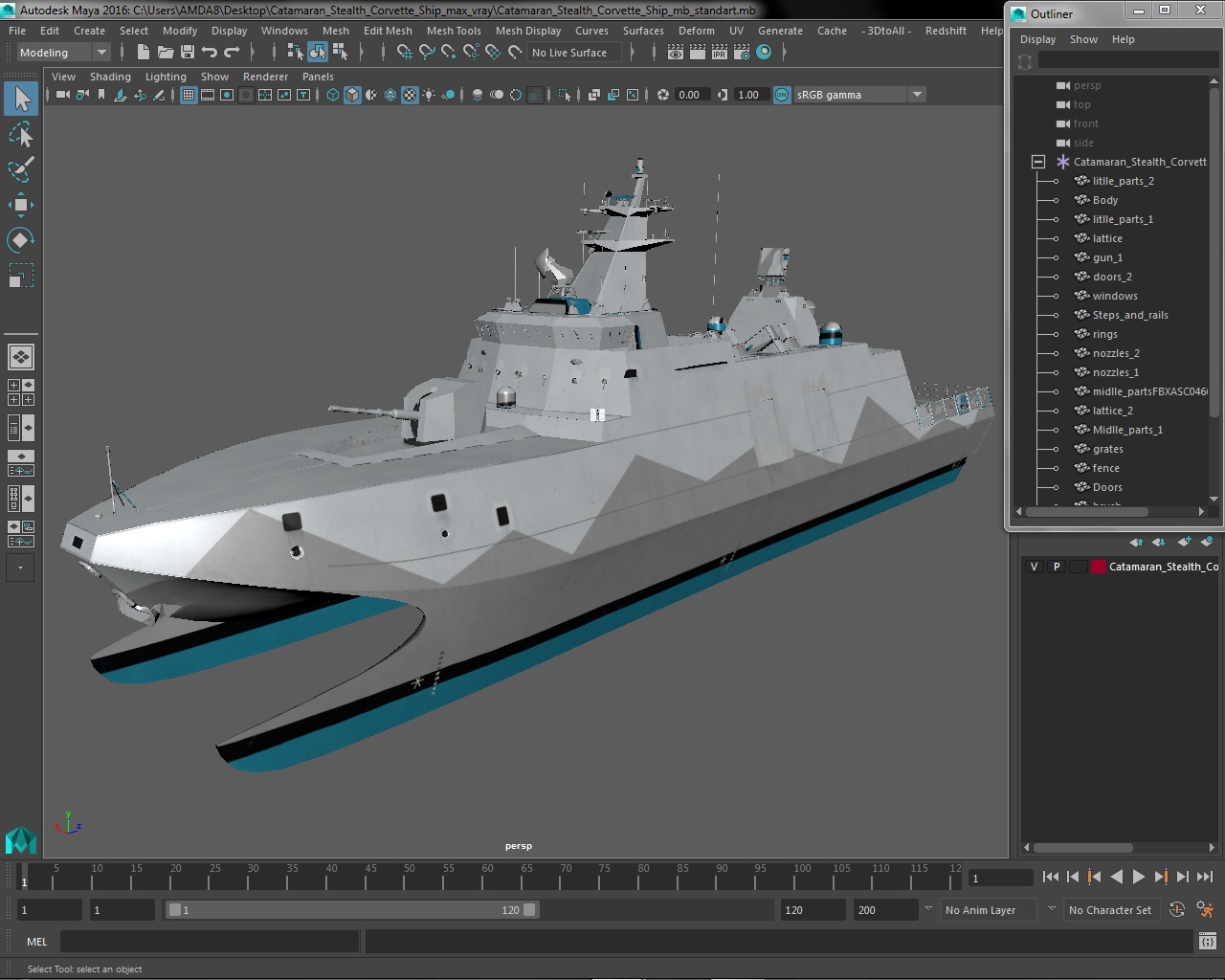Play backwards on the timeline

[1116, 877]
